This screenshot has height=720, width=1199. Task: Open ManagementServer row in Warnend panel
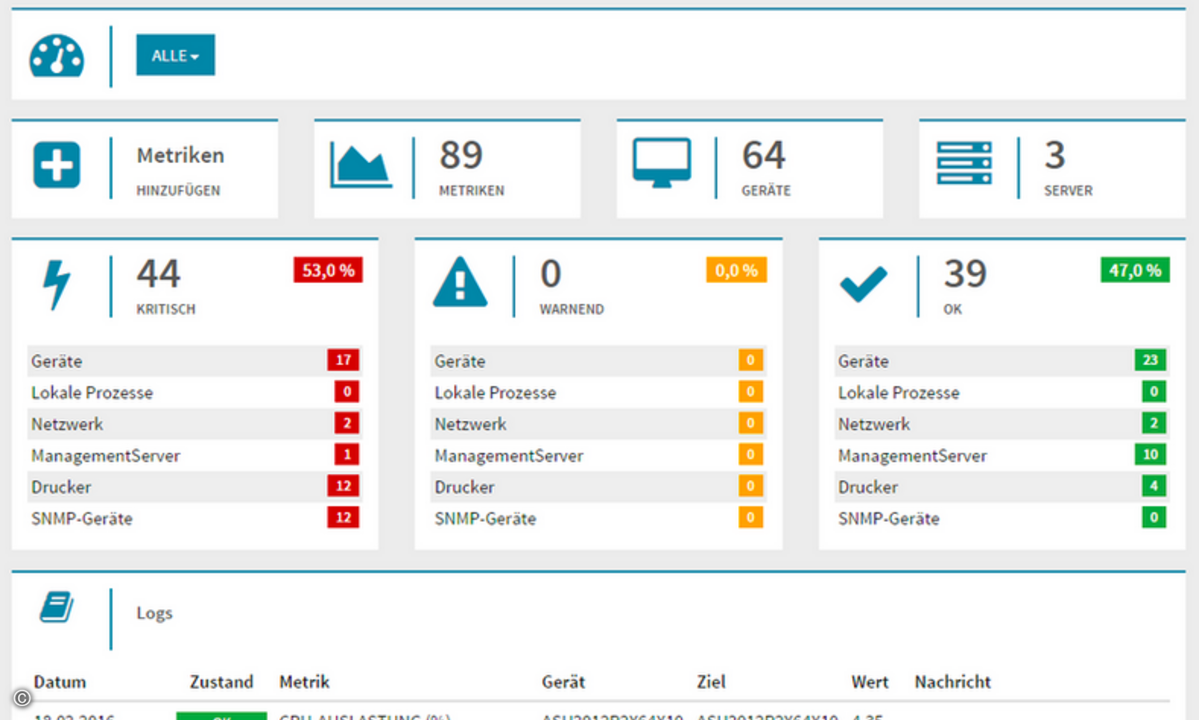click(x=598, y=455)
